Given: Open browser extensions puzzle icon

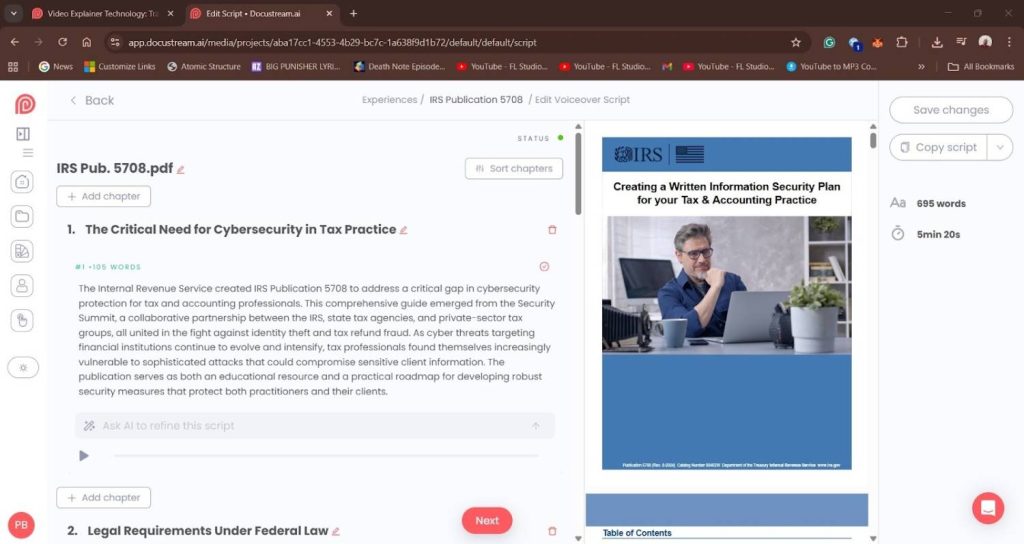Looking at the screenshot, I should point(902,42).
